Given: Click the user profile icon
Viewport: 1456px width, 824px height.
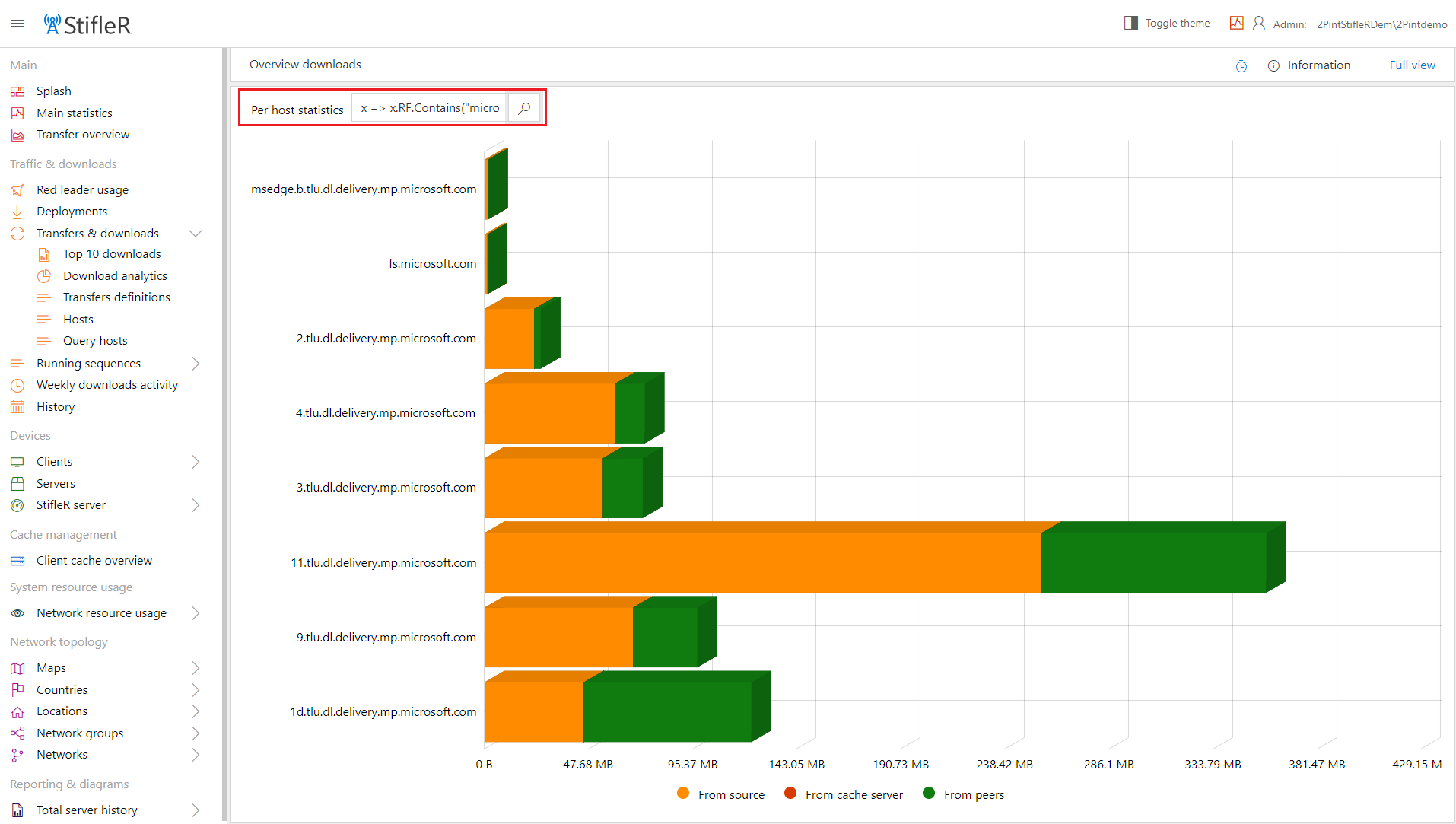Looking at the screenshot, I should [1259, 24].
